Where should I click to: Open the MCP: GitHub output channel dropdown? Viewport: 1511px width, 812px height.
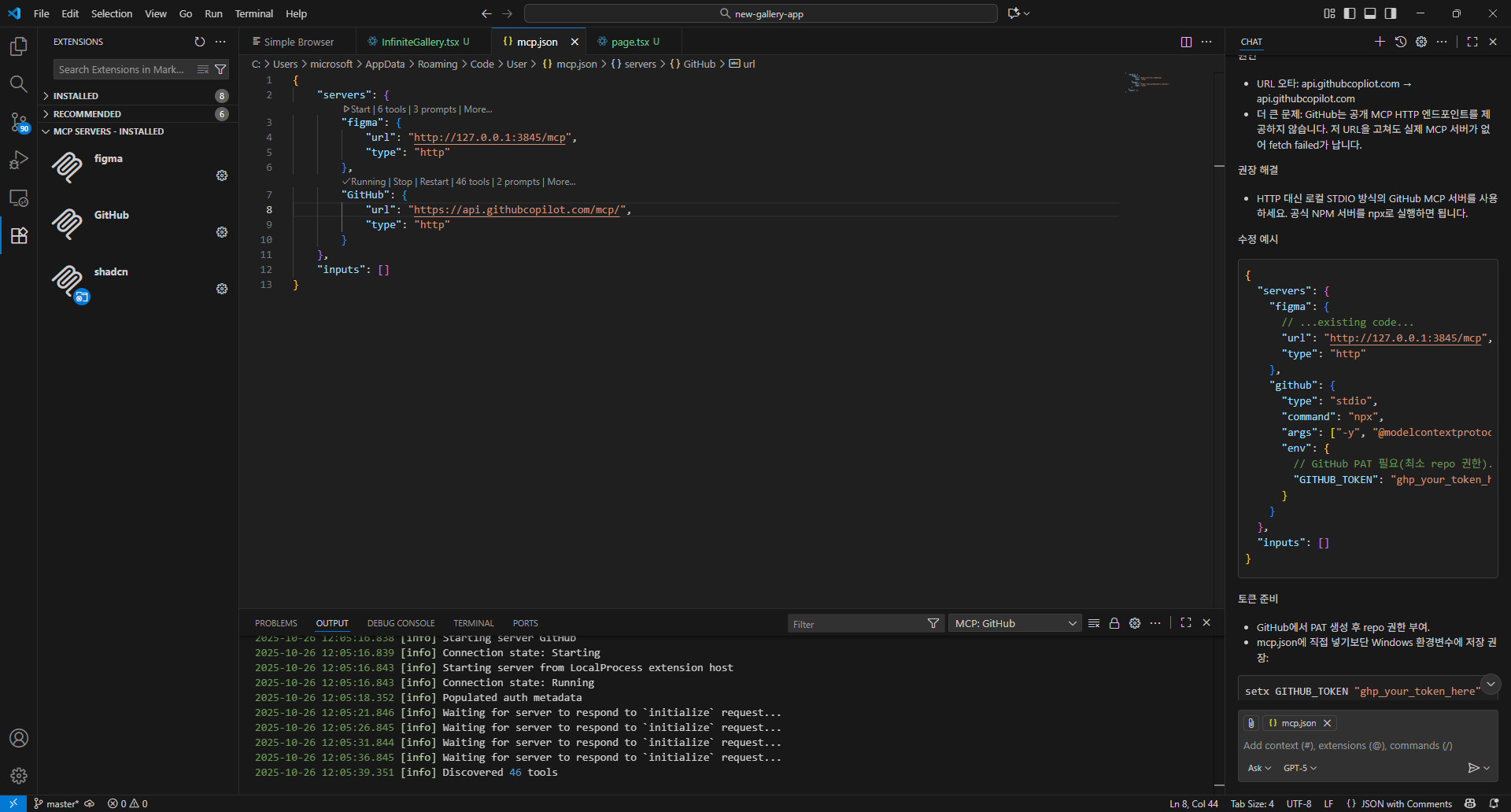click(1014, 623)
